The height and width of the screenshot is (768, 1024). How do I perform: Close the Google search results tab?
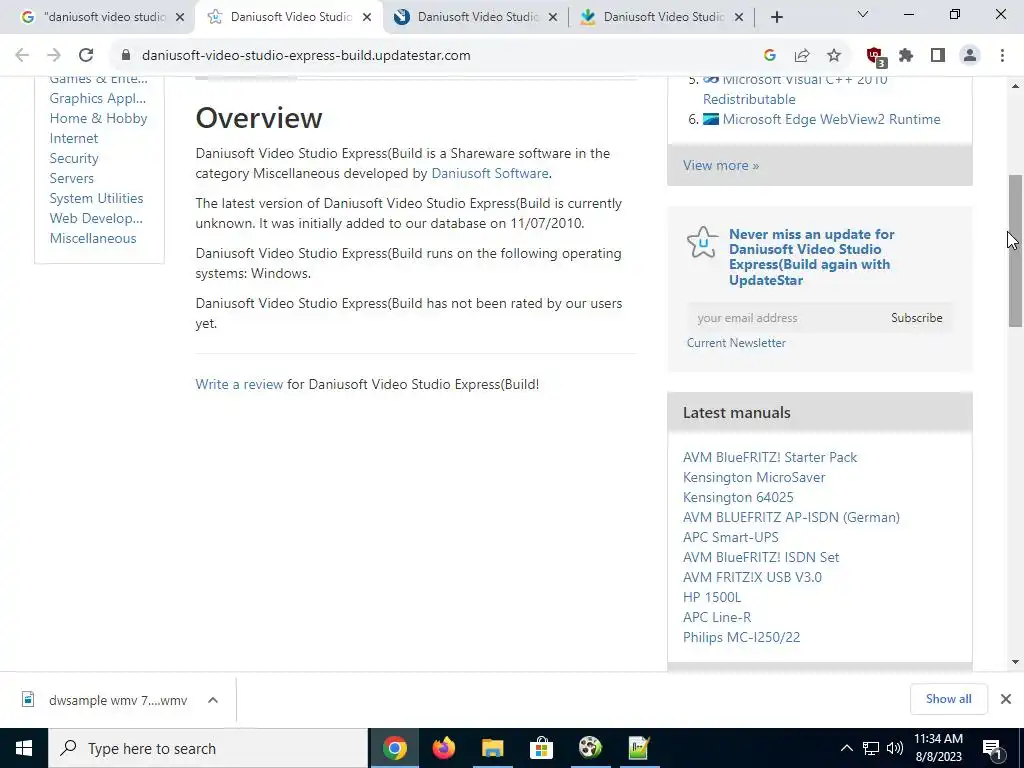pyautogui.click(x=180, y=18)
